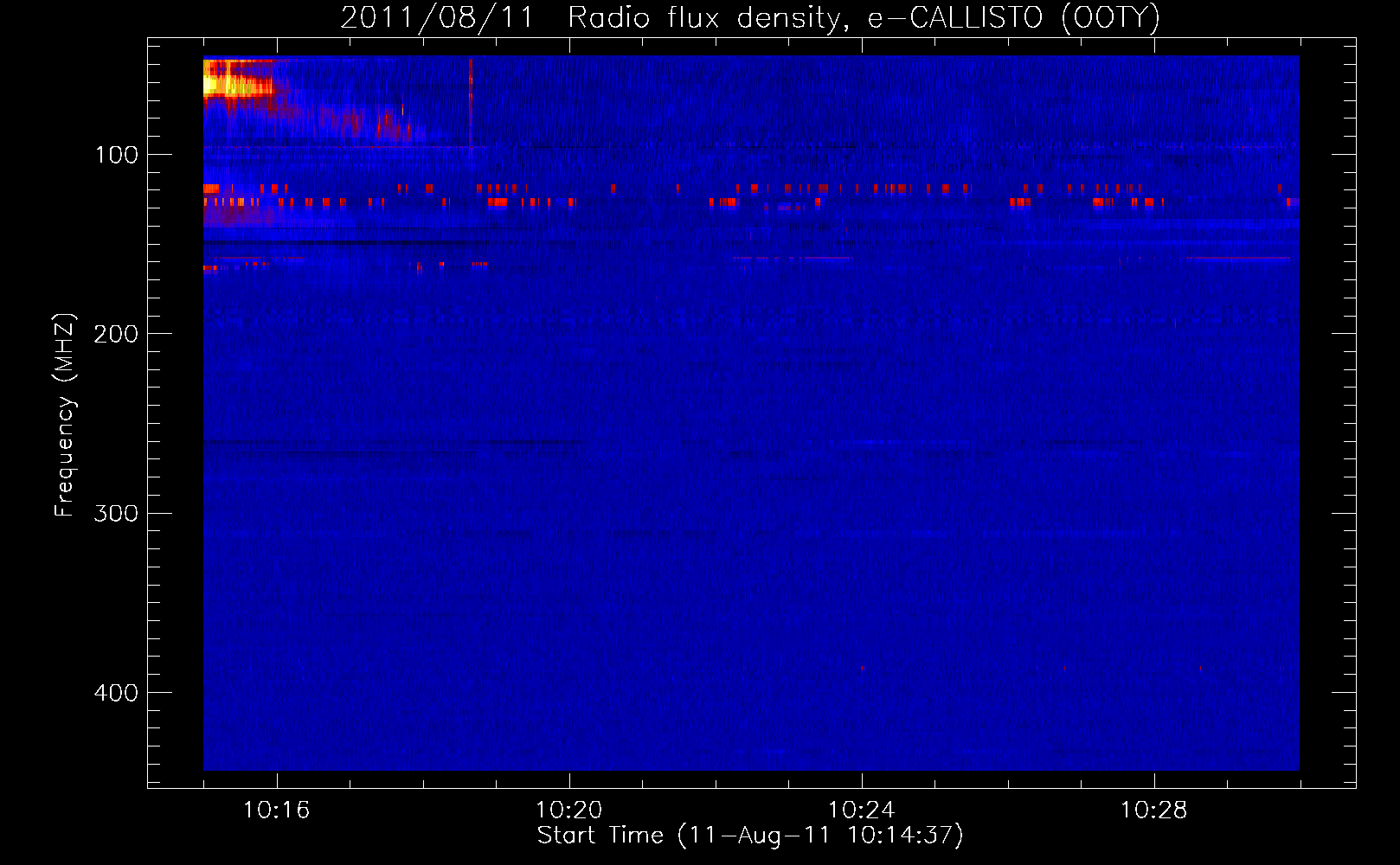Click the 'Frequency (MHZ)' axis label
Image resolution: width=1400 pixels, height=865 pixels.
tap(65, 414)
